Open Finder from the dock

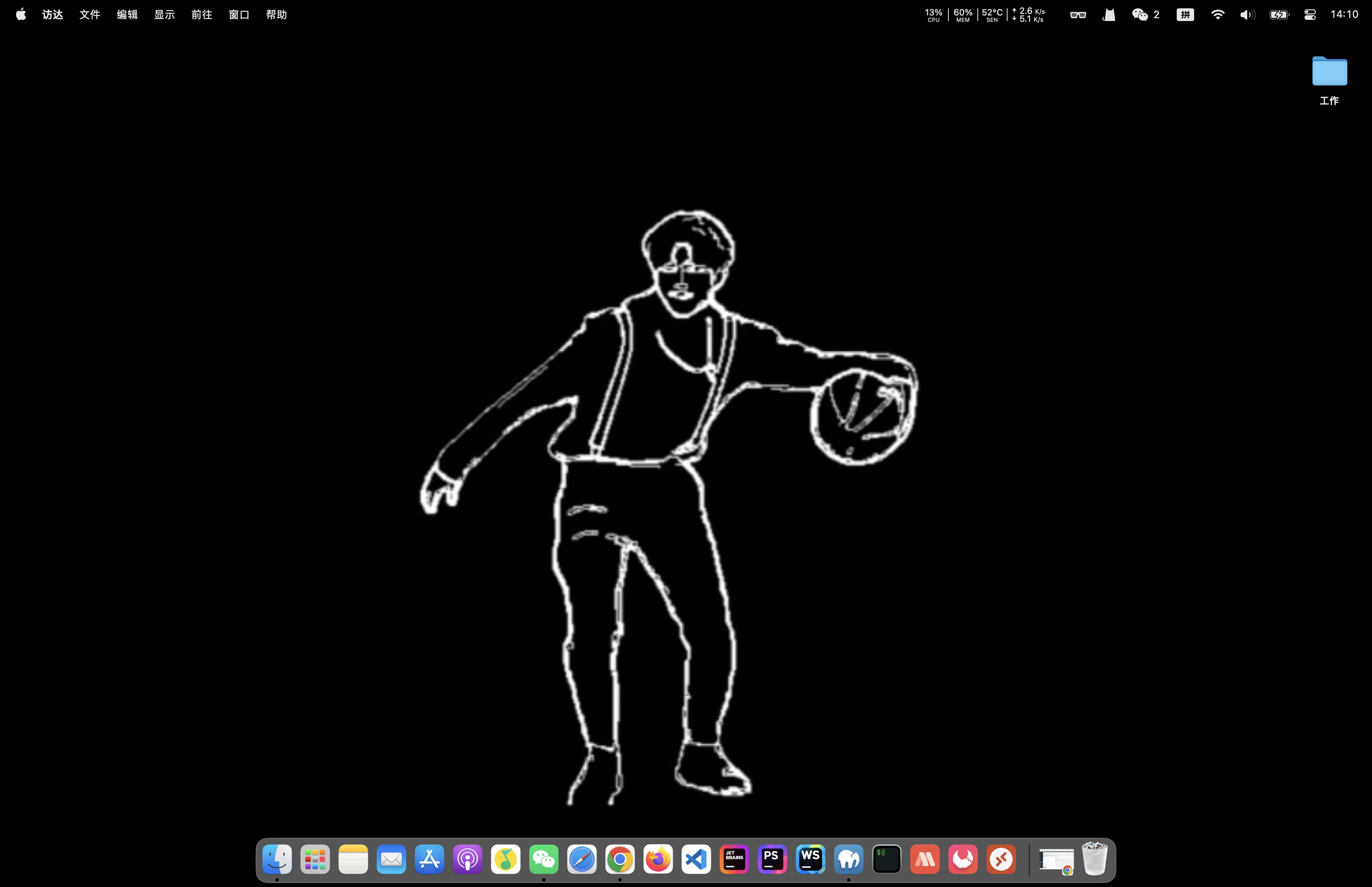click(x=277, y=859)
